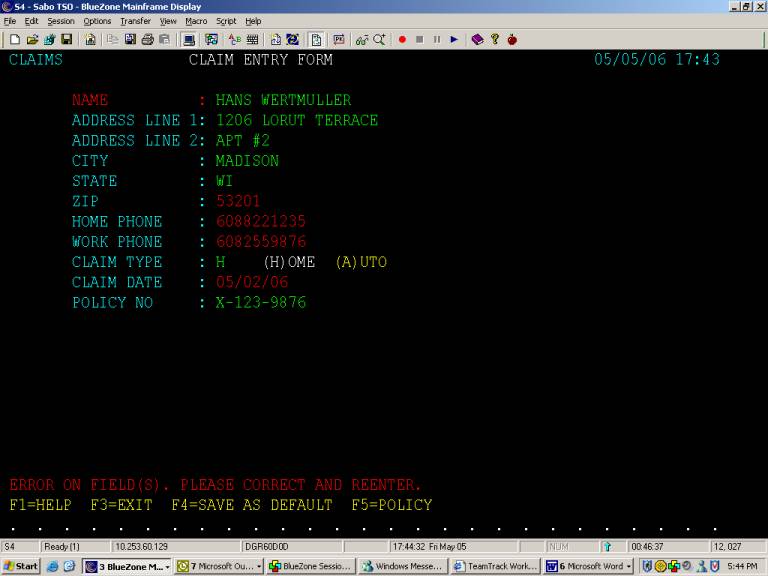The width and height of the screenshot is (768, 576).
Task: Click the Address Line 1 field value
Action: tap(297, 120)
